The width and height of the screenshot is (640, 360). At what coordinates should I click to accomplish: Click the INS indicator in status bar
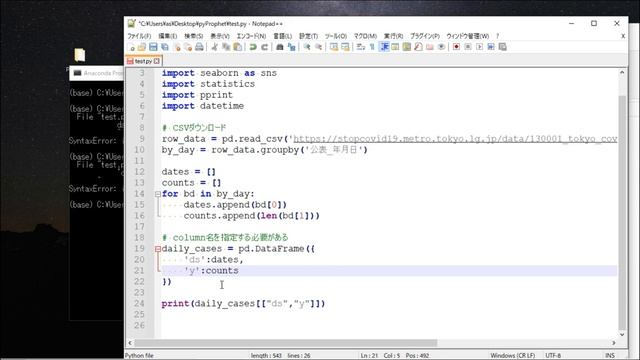click(x=610, y=356)
